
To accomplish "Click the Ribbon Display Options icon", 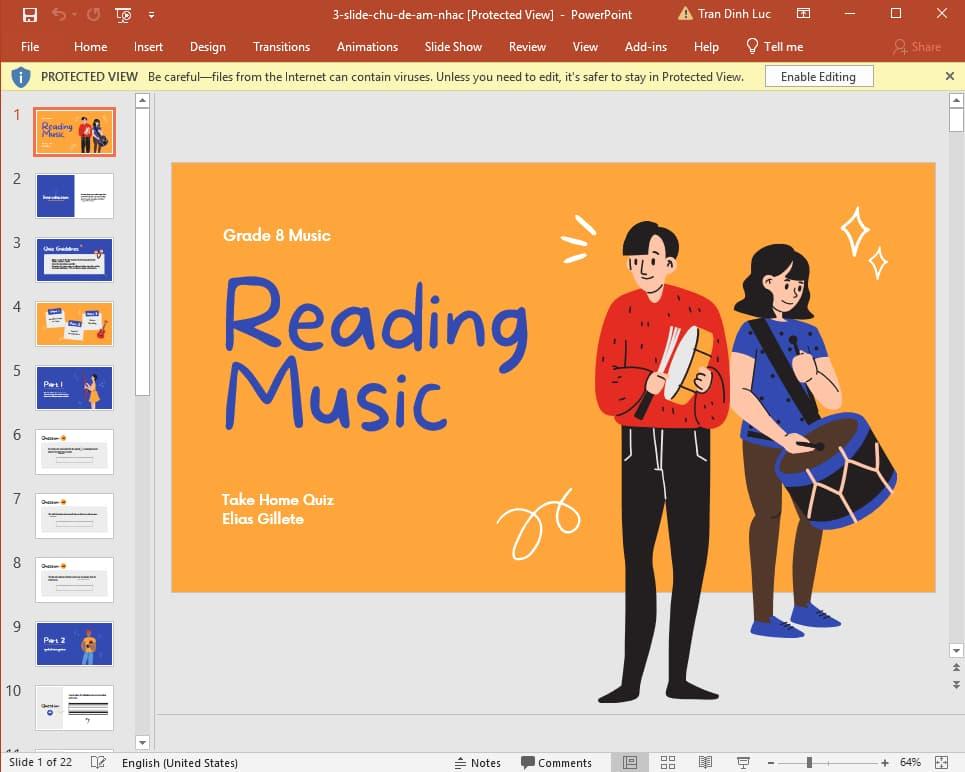I will pos(803,14).
